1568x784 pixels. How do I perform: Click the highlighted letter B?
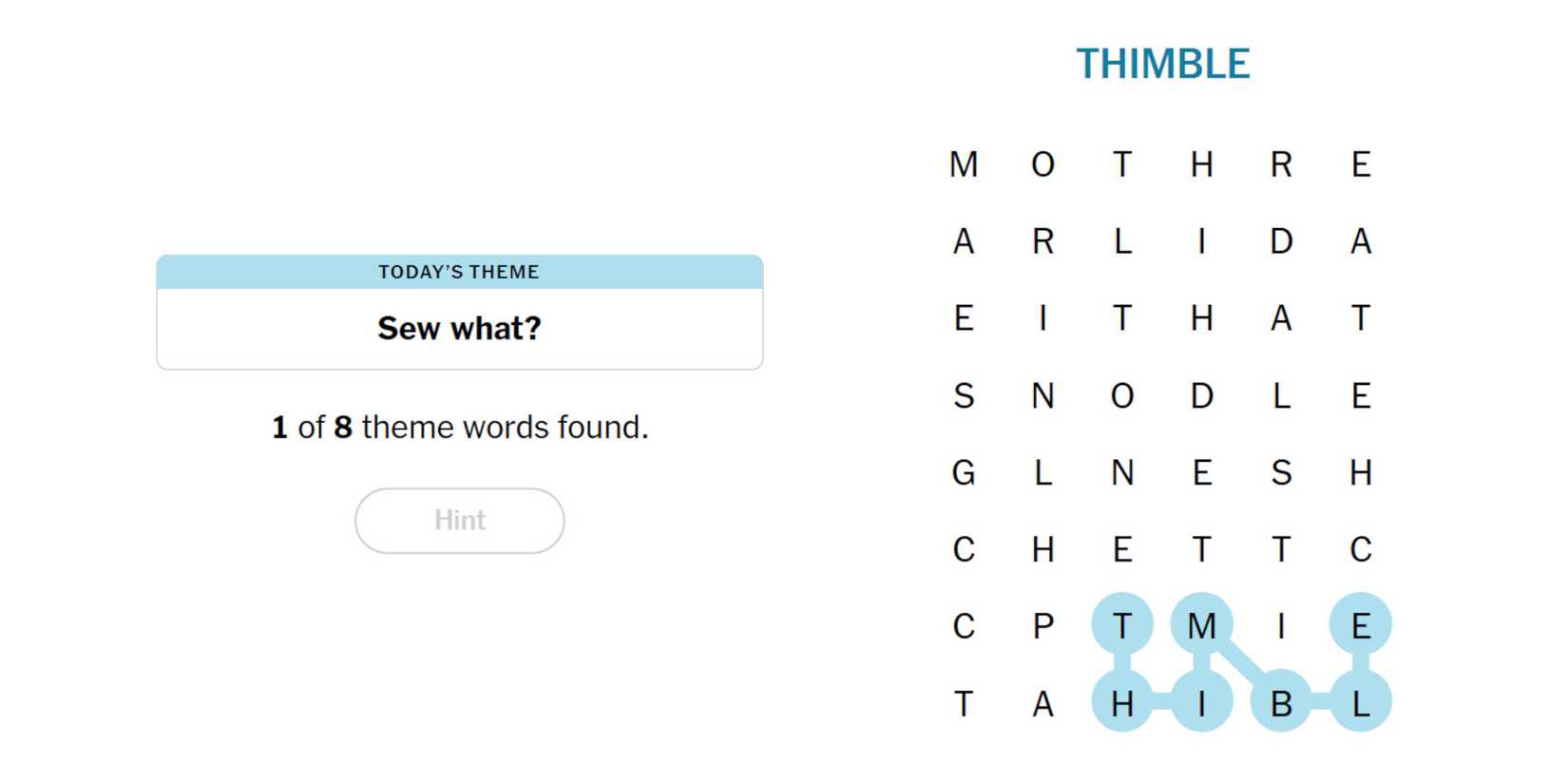point(1281,703)
